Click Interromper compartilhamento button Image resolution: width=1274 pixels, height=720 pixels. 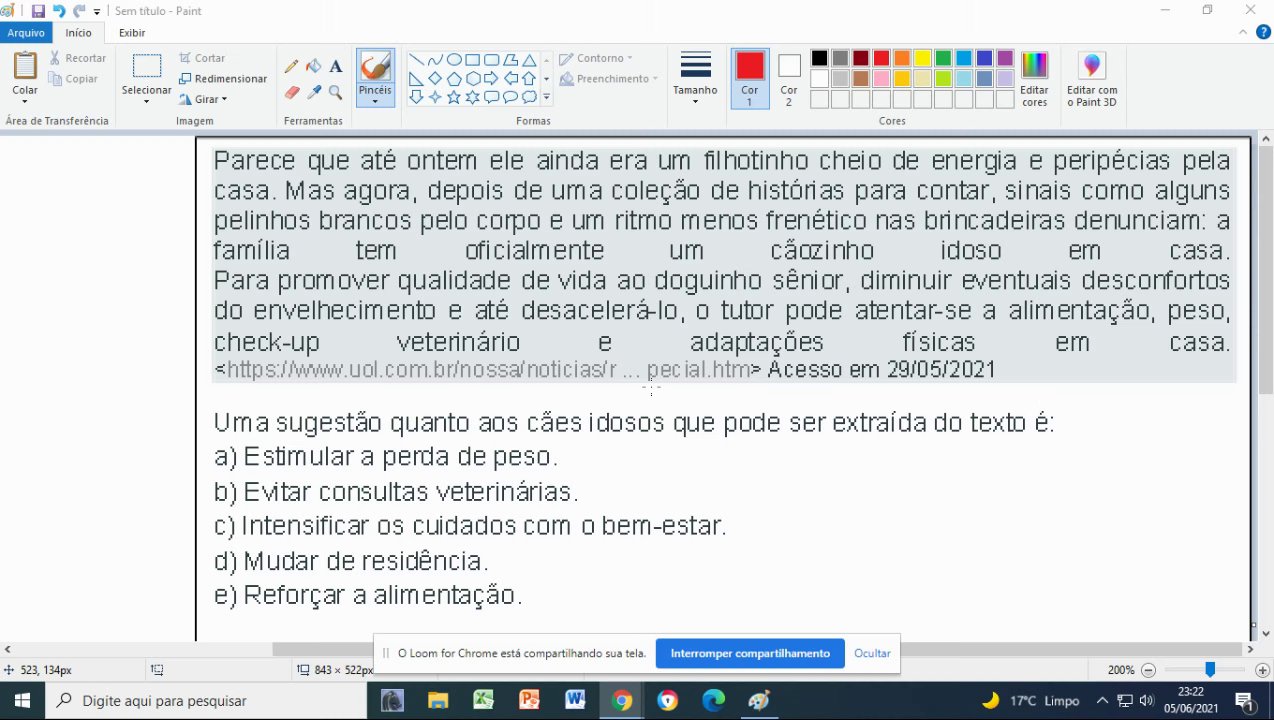pyautogui.click(x=750, y=653)
